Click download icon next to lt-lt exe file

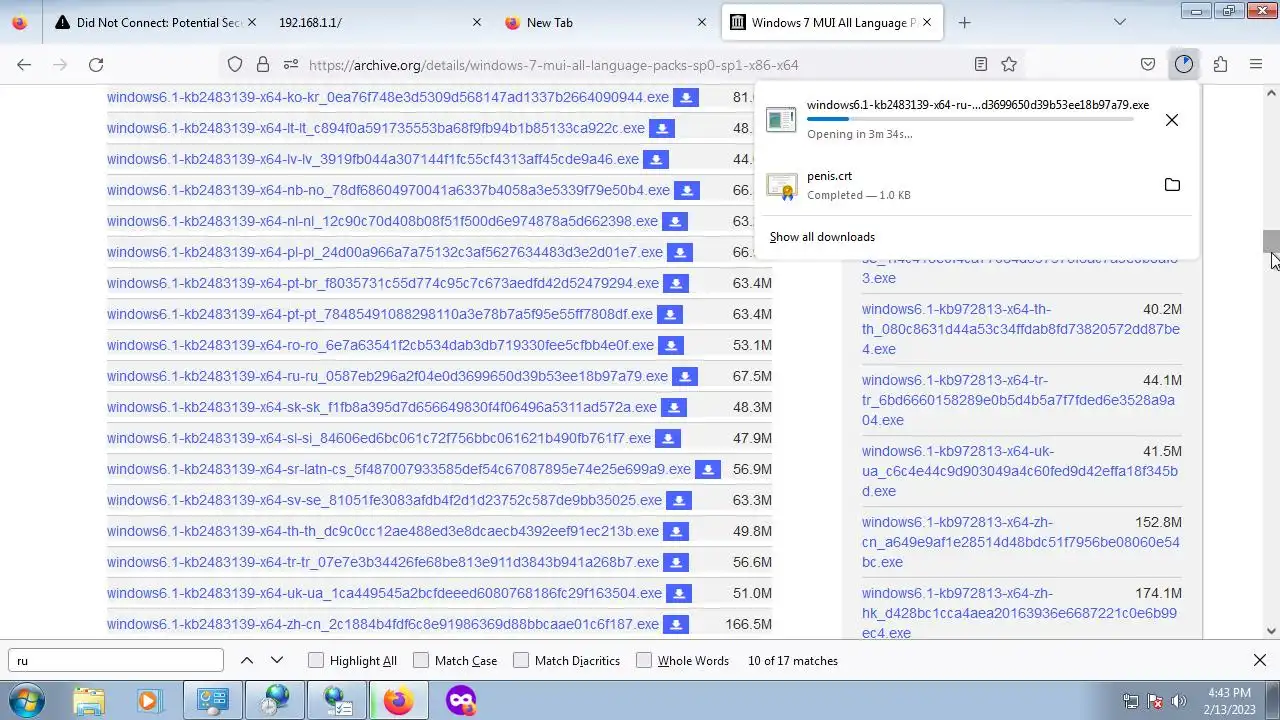pyautogui.click(x=661, y=129)
